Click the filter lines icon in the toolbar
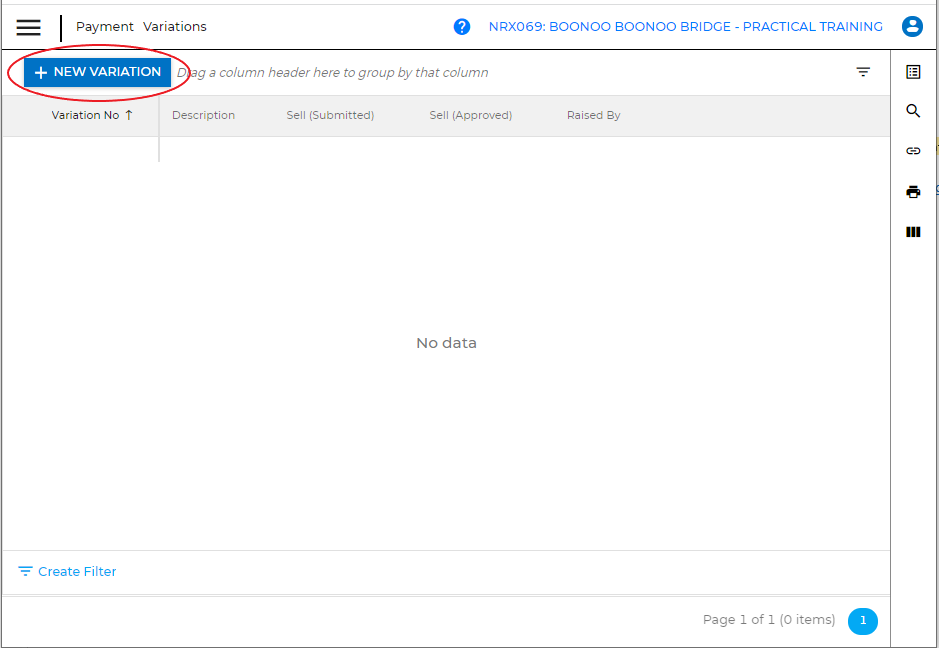Image resolution: width=939 pixels, height=648 pixels. tap(863, 72)
